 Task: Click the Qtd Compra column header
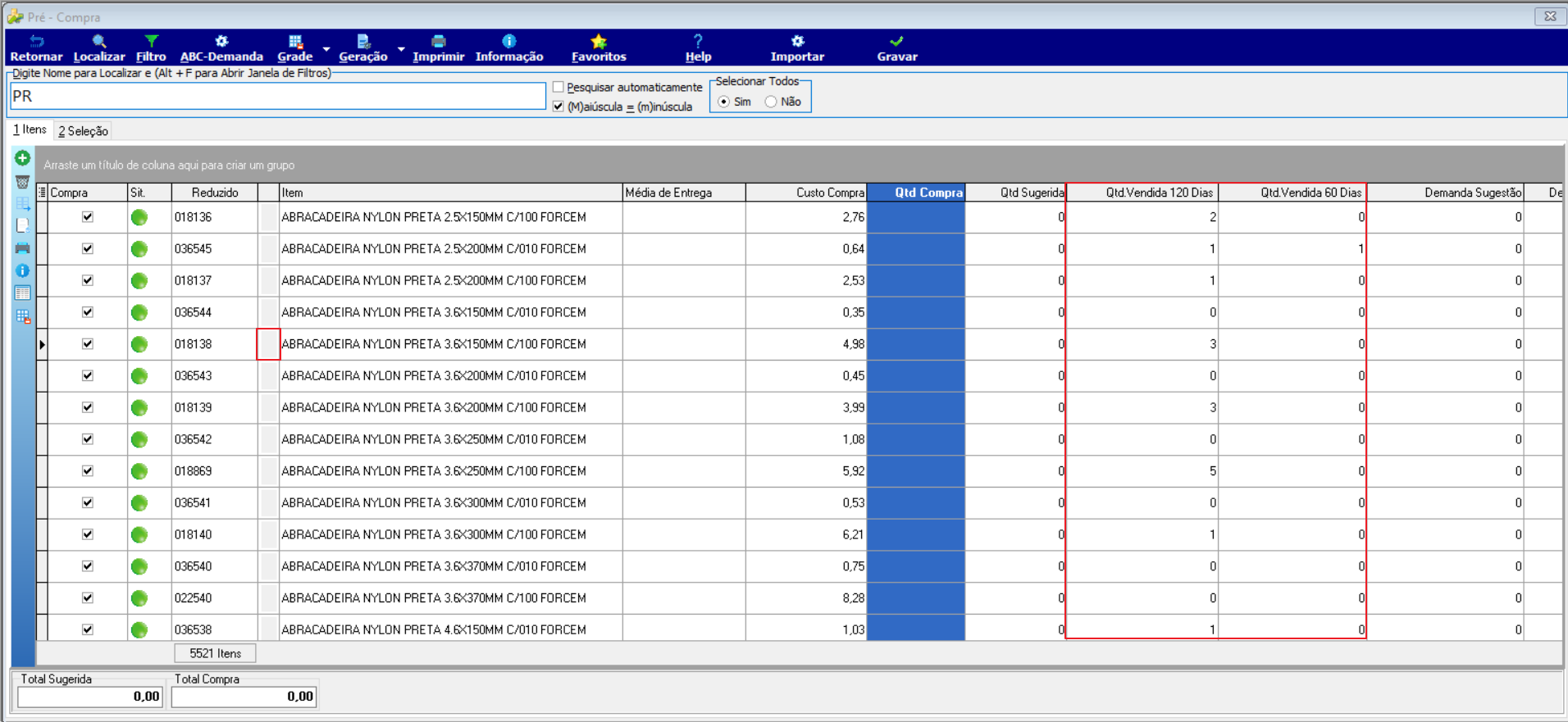(x=916, y=193)
